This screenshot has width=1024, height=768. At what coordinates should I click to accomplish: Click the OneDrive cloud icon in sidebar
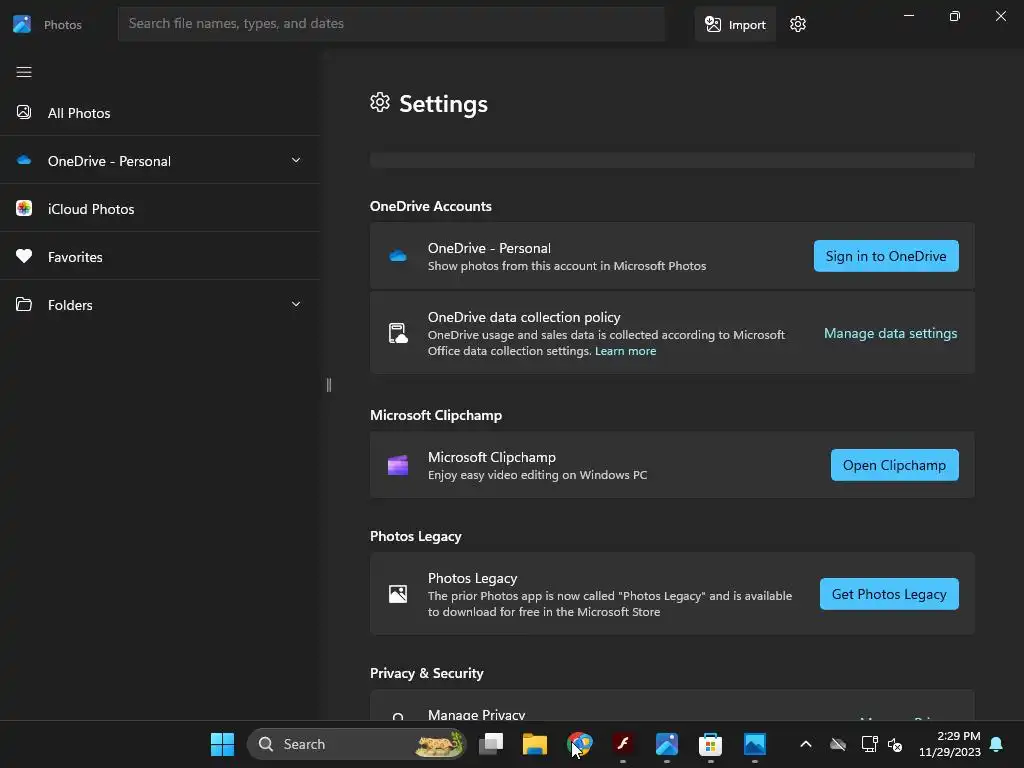coord(24,160)
